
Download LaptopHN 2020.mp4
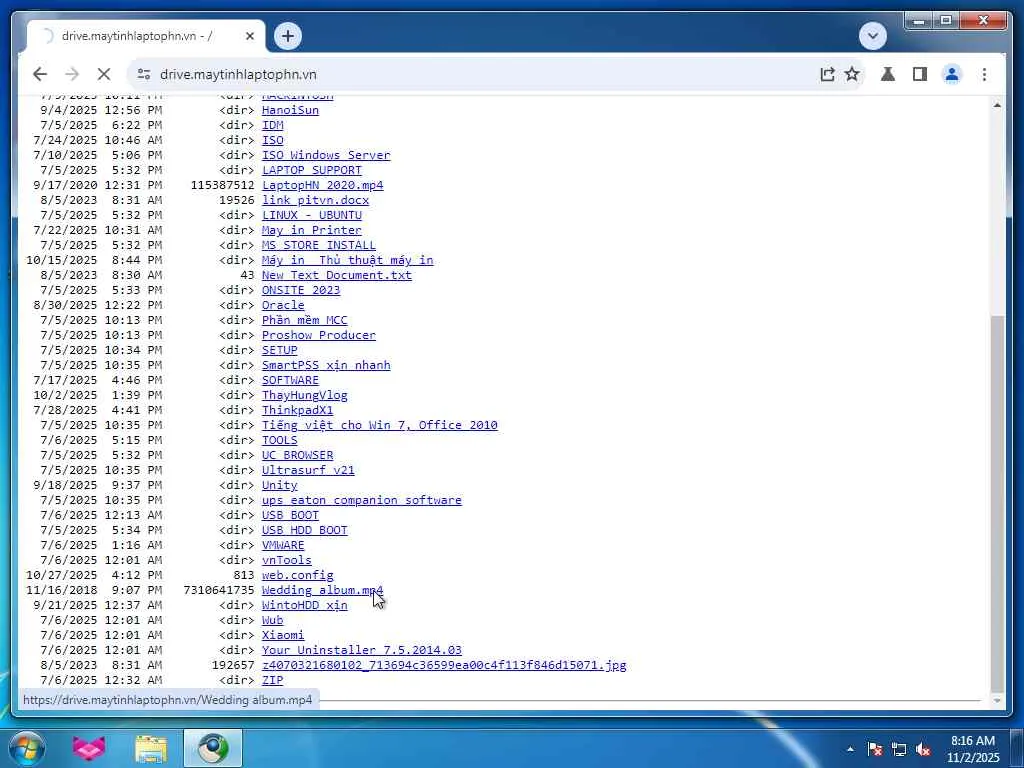click(323, 185)
